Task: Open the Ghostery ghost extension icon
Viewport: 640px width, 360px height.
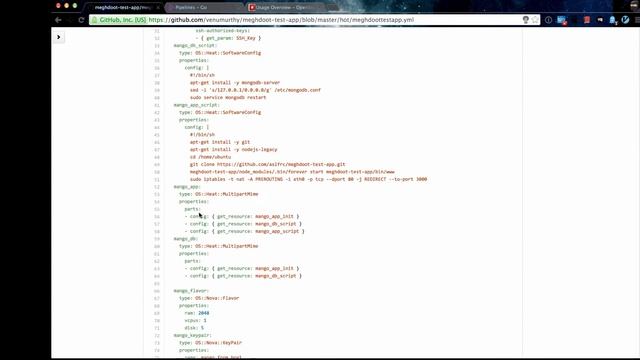Action: pyautogui.click(x=612, y=20)
